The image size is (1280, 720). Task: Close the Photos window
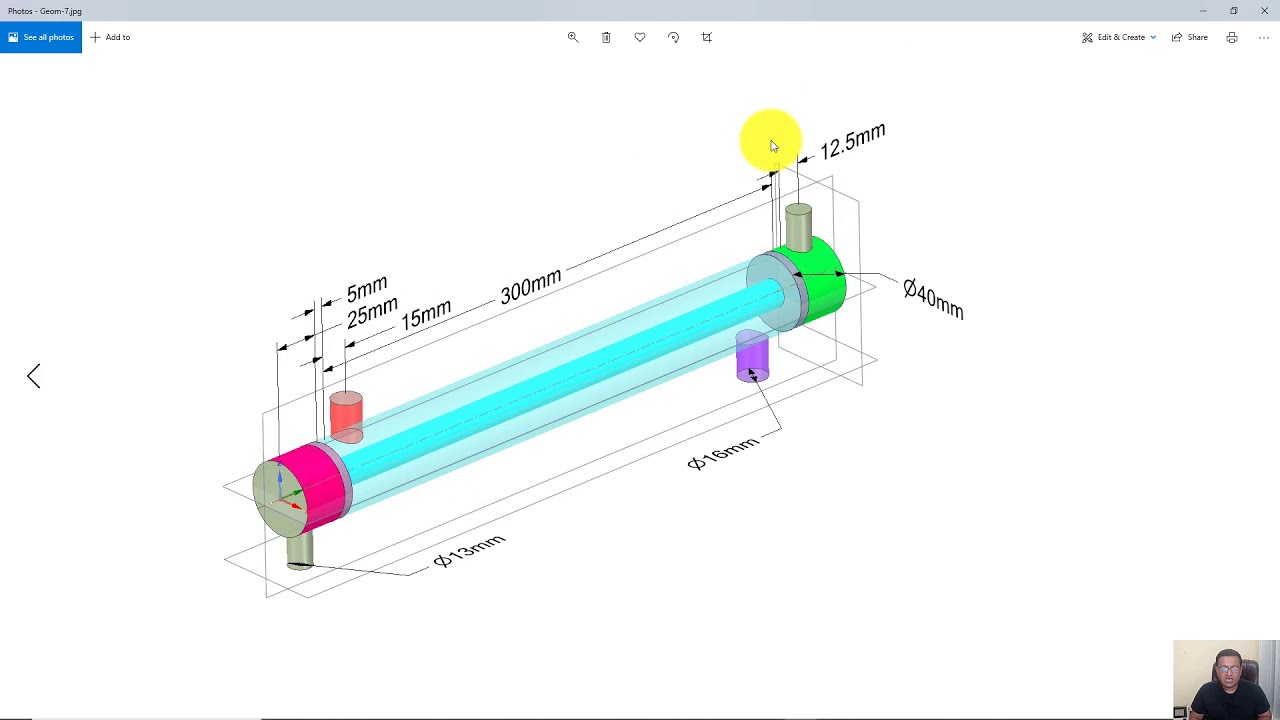(x=1264, y=11)
